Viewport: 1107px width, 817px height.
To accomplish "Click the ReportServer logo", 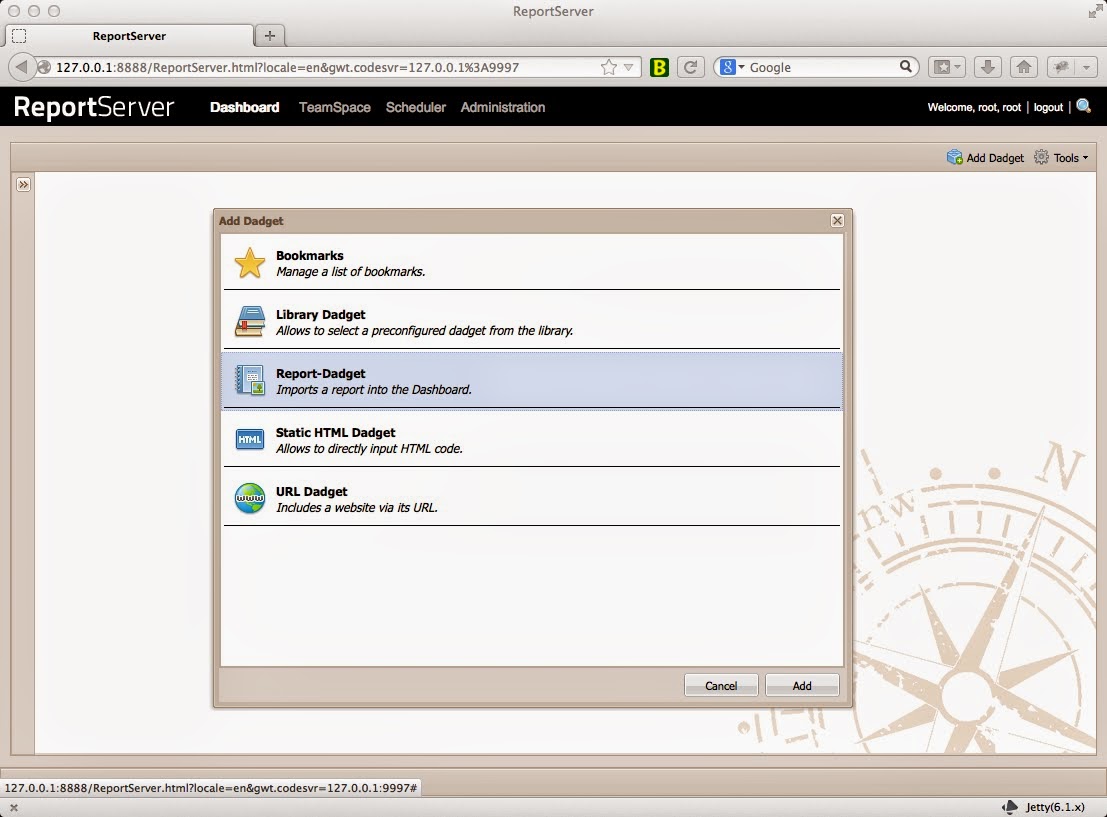I will [93, 107].
